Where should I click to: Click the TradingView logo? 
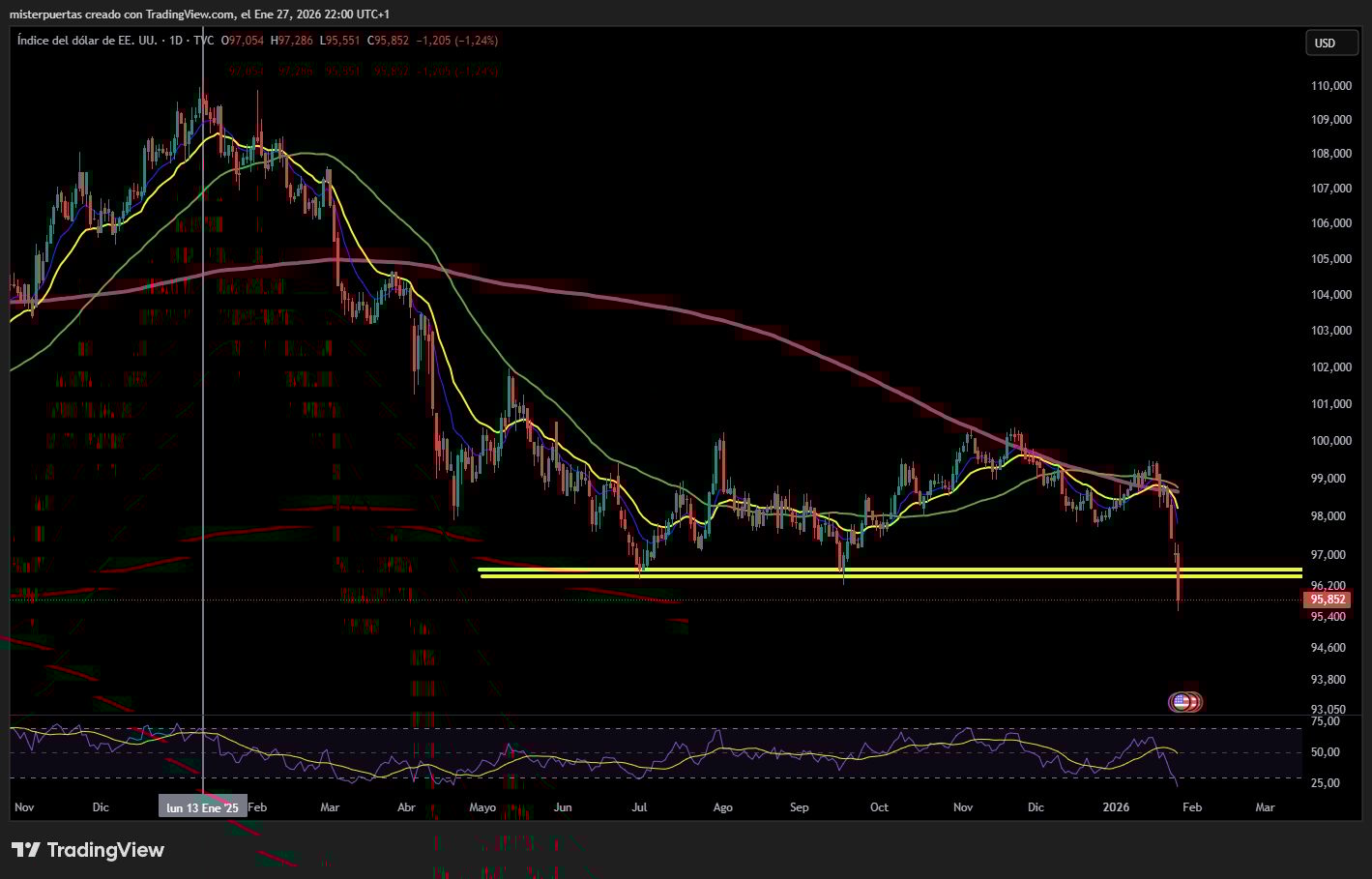[x=88, y=850]
